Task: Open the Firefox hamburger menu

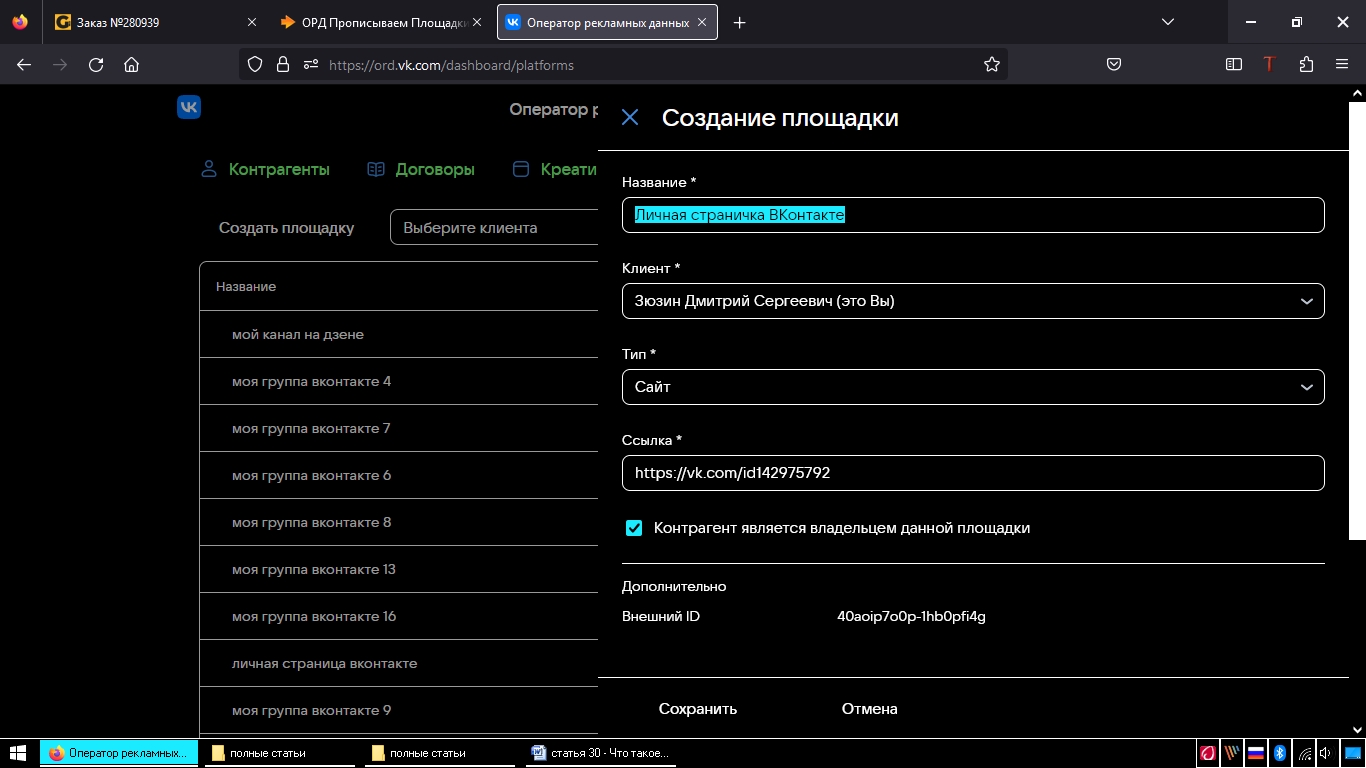Action: tap(1342, 64)
